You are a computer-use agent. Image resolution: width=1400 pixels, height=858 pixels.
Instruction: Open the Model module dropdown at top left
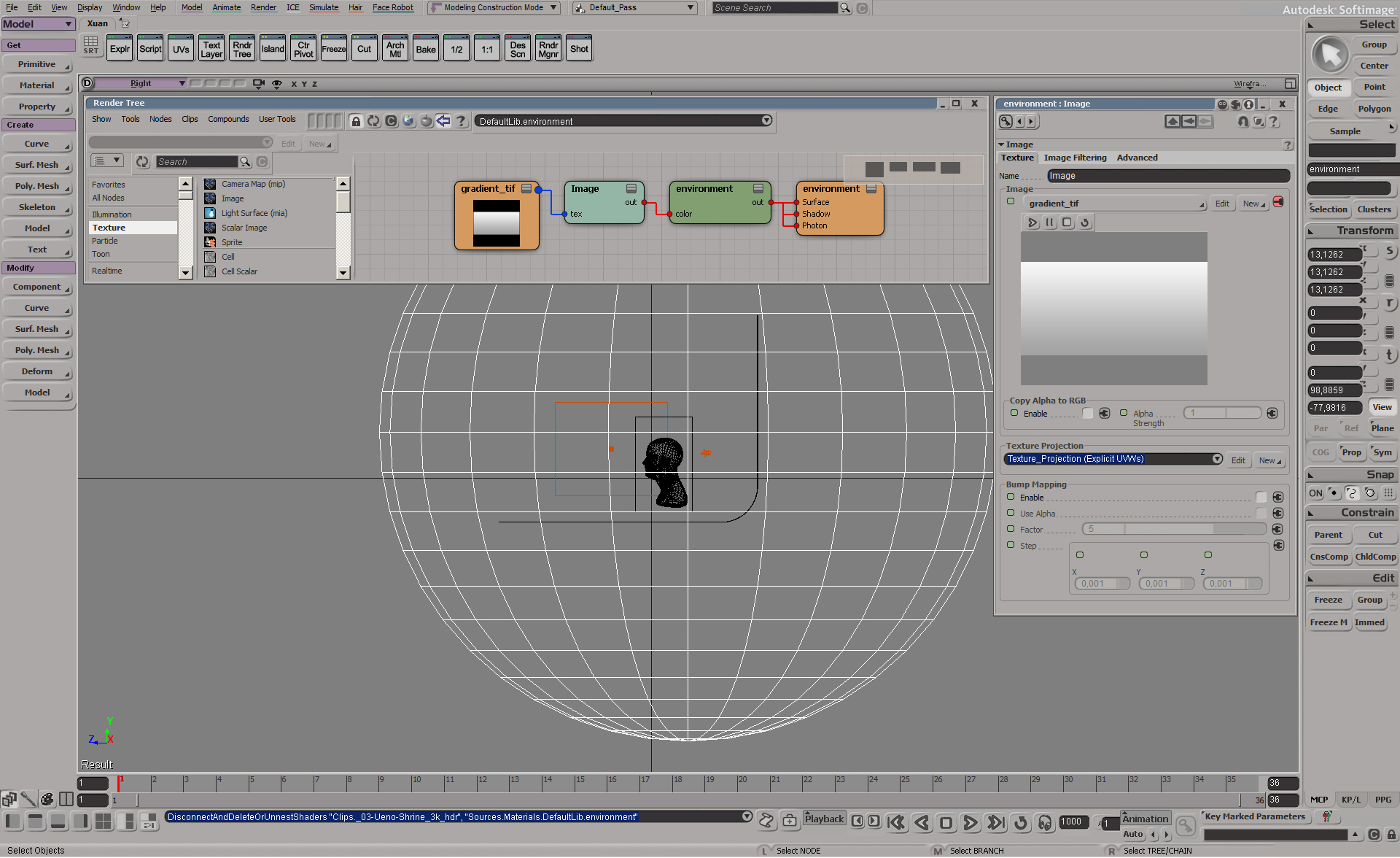(x=38, y=24)
